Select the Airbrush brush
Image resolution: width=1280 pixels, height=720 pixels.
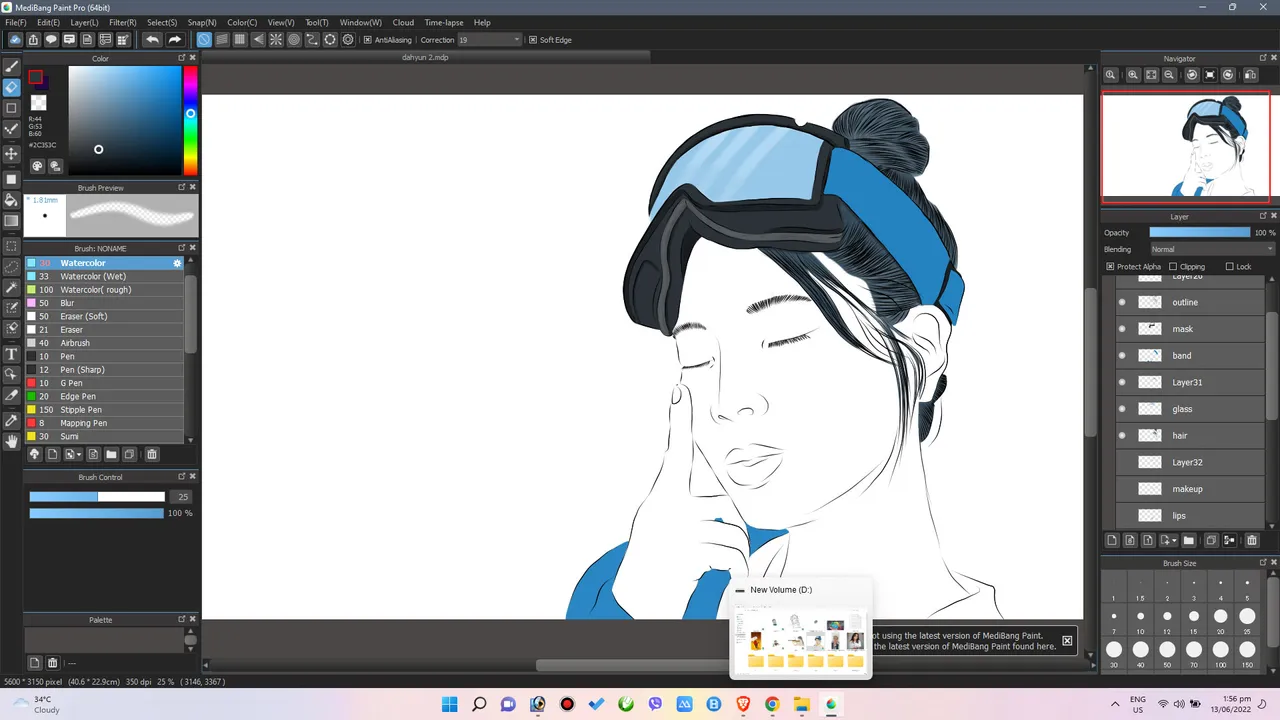[105, 343]
